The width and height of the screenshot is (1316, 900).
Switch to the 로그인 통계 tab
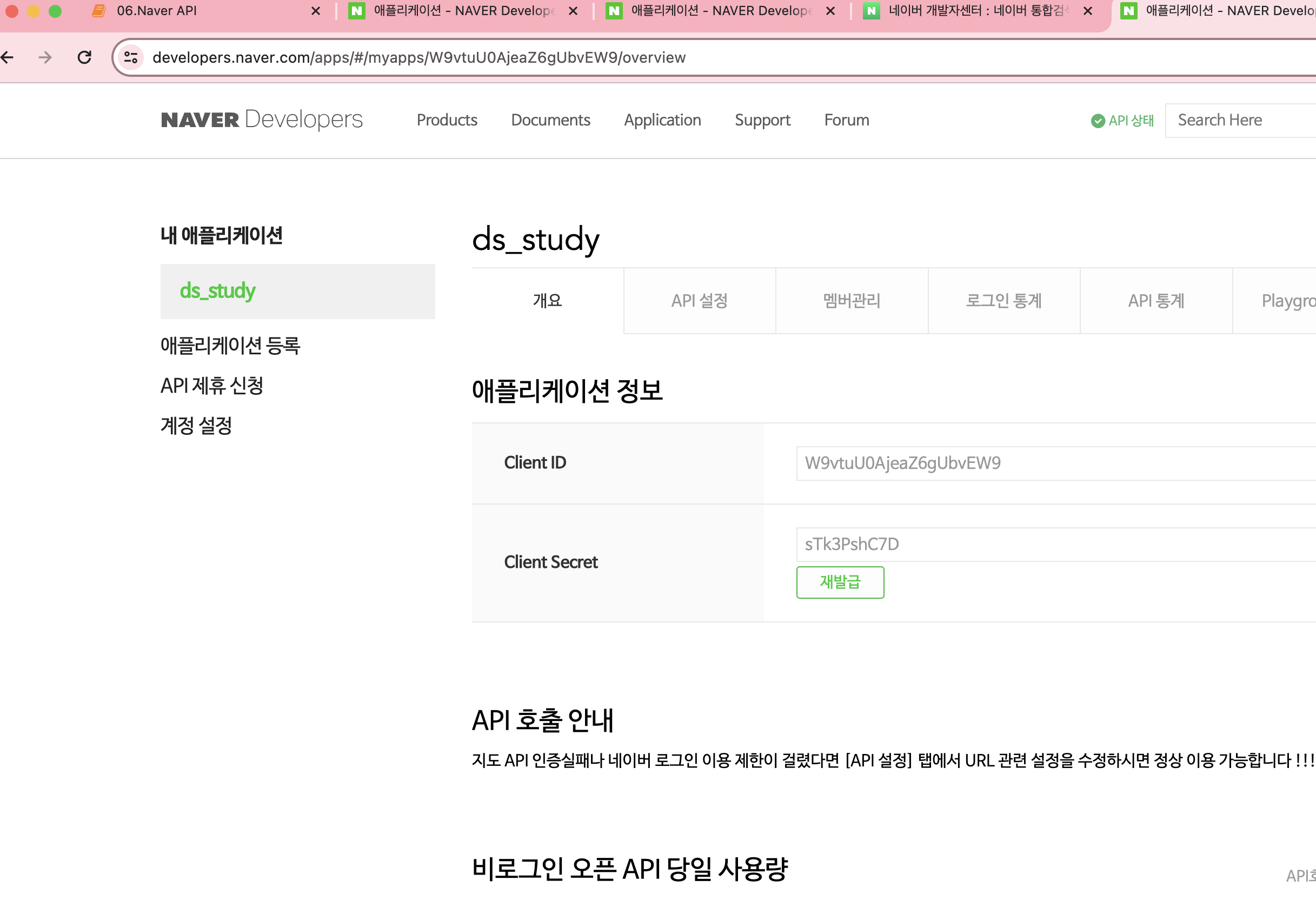pyautogui.click(x=1003, y=301)
